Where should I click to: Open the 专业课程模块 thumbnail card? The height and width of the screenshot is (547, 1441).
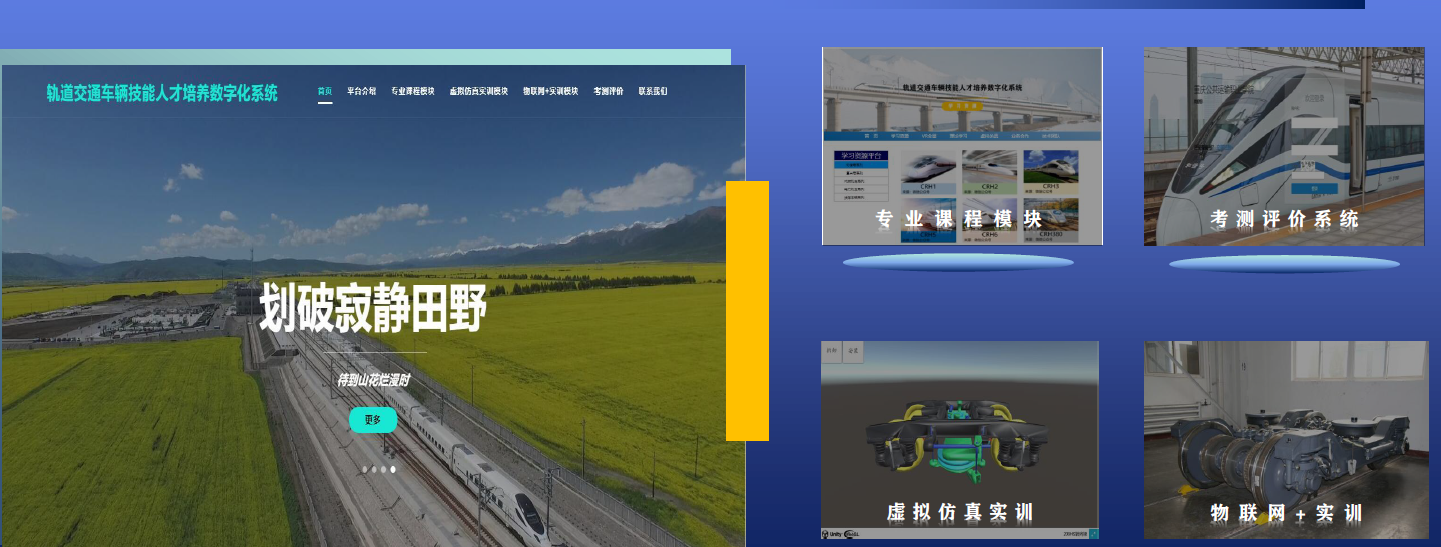coord(961,146)
